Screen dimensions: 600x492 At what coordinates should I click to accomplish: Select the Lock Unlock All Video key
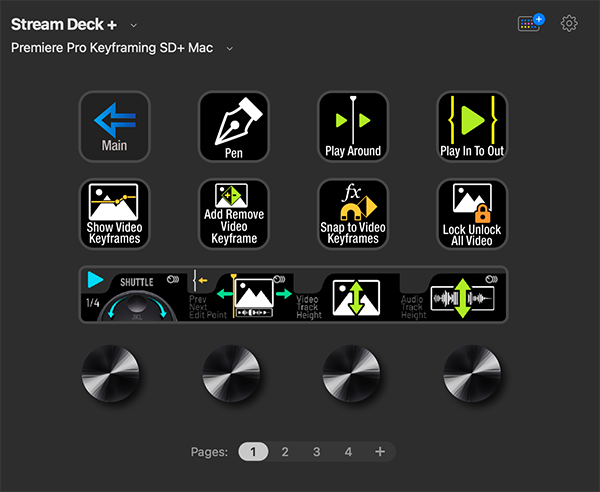click(472, 214)
